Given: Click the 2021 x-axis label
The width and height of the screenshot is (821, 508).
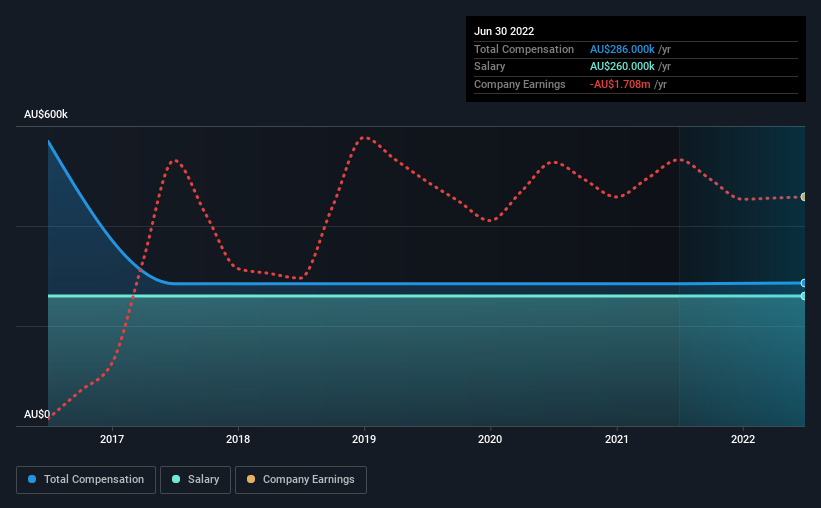Looking at the screenshot, I should pos(617,439).
